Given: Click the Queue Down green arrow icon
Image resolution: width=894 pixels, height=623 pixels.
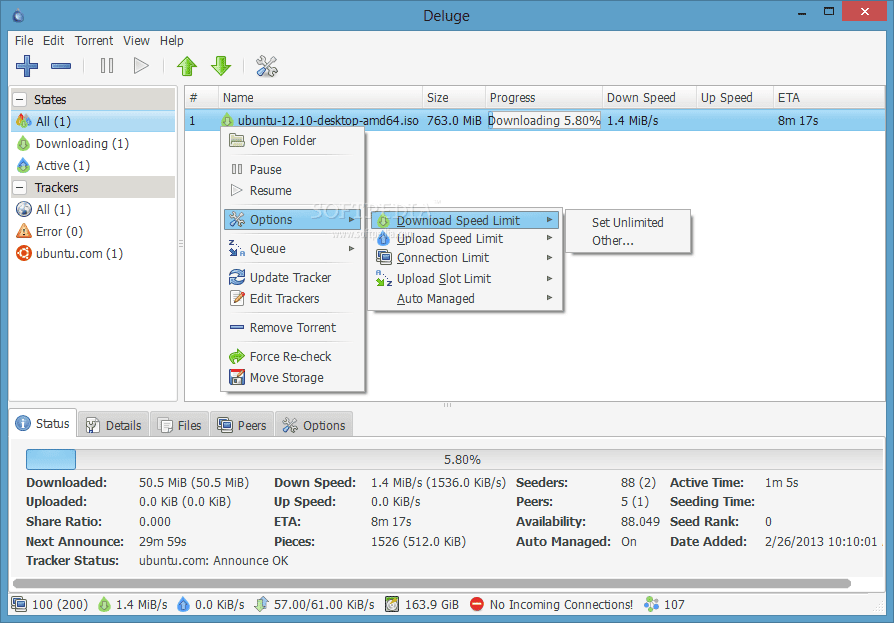Looking at the screenshot, I should point(221,66).
